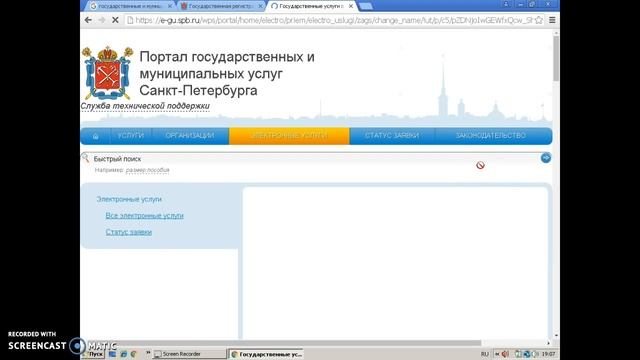The width and height of the screenshot is (640, 360).
Task: Click the RU language indicator in tray
Action: (484, 354)
